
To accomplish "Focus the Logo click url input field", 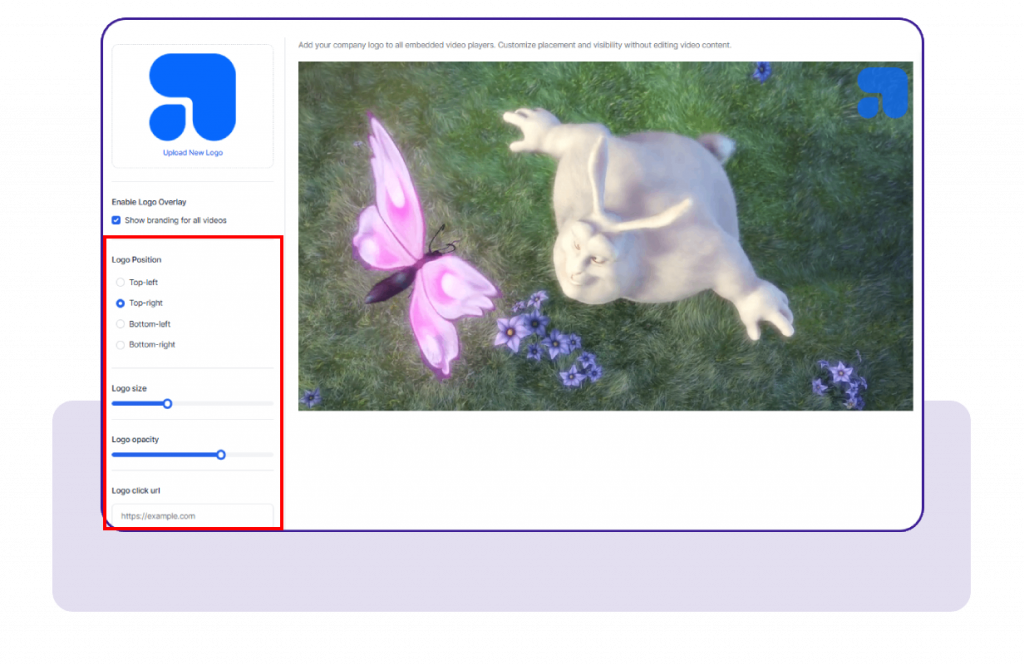I will 192,516.
